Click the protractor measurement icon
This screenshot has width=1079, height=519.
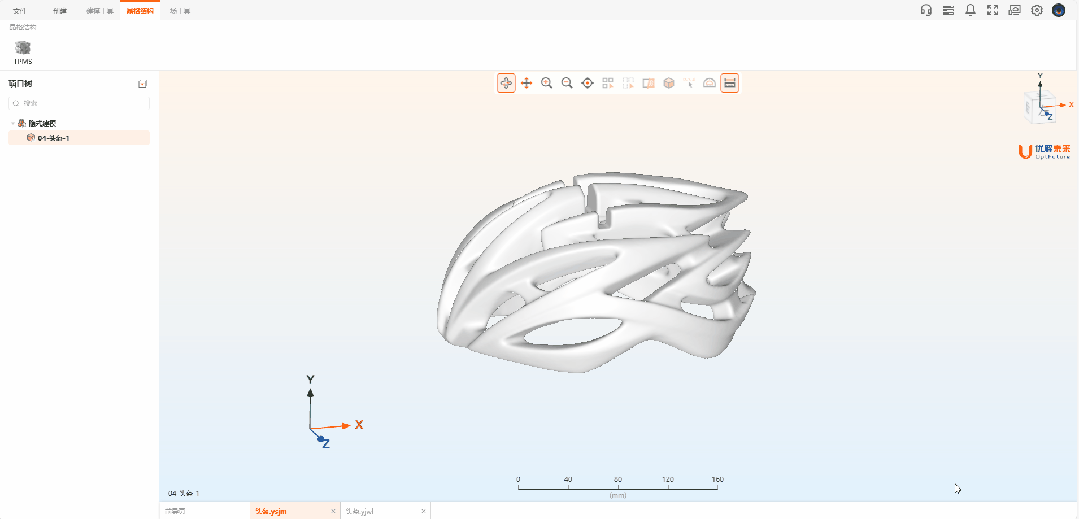[x=709, y=83]
